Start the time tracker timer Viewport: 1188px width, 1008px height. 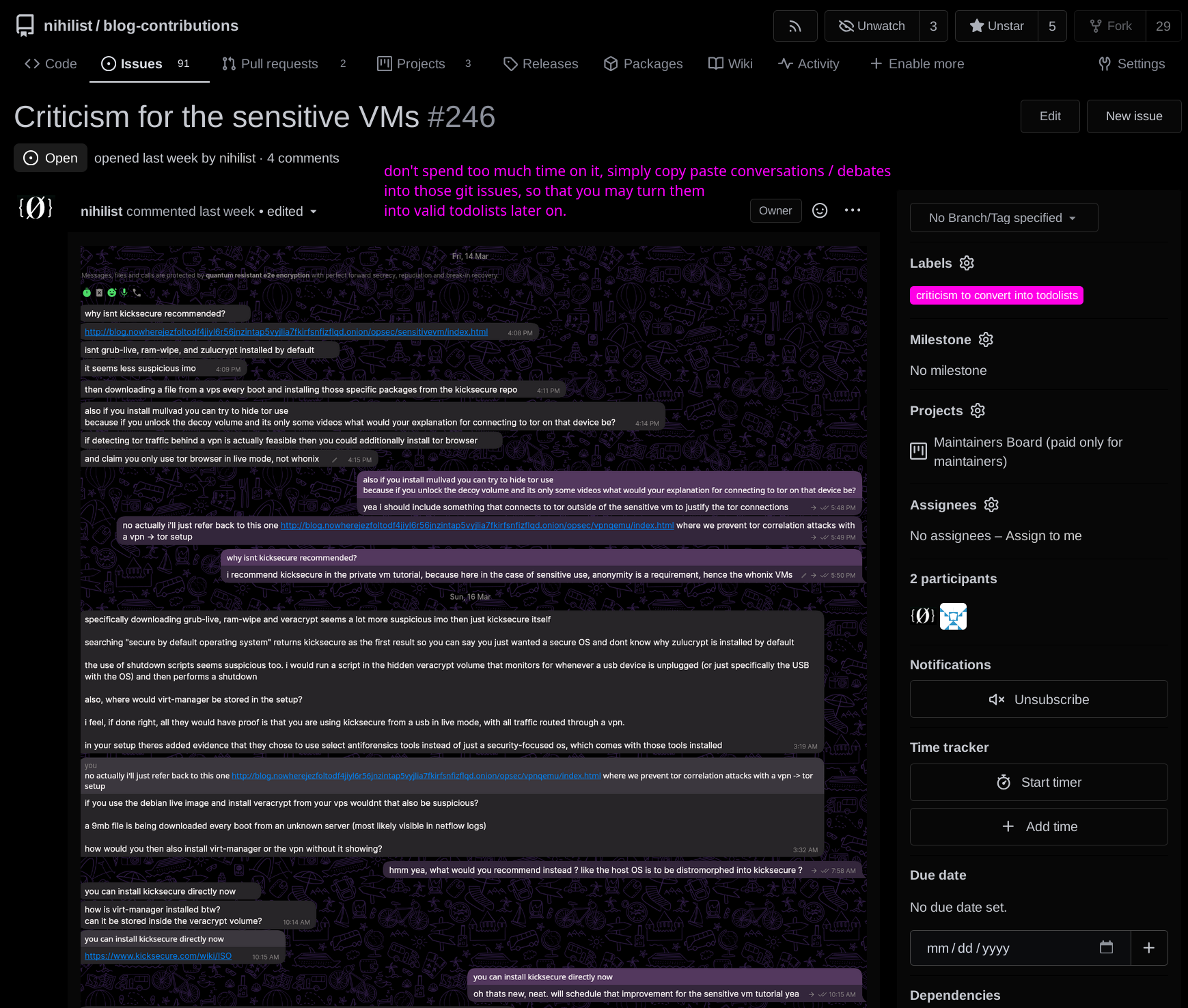click(x=1038, y=783)
